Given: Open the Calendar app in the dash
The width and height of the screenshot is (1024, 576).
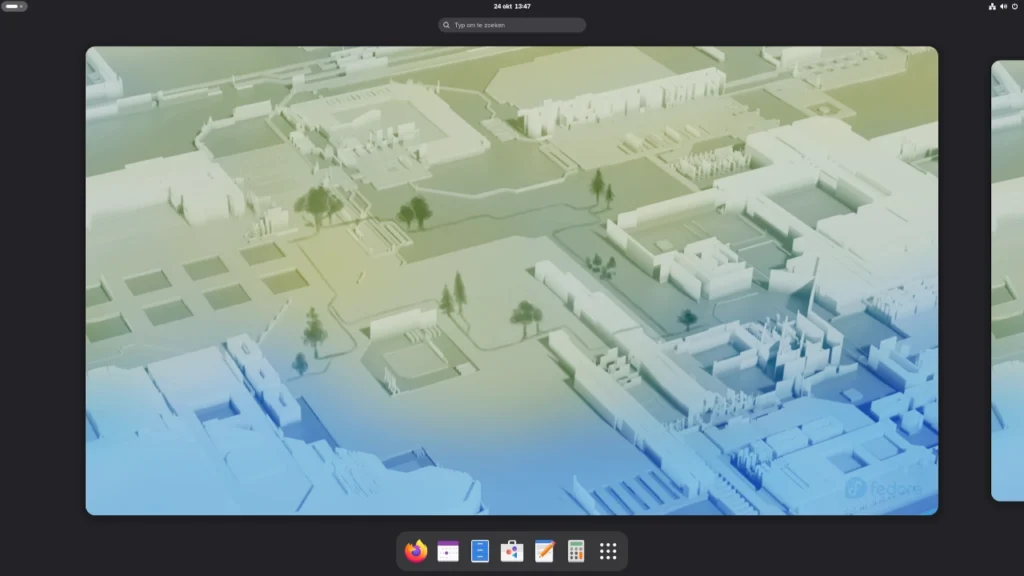Looking at the screenshot, I should tap(448, 551).
